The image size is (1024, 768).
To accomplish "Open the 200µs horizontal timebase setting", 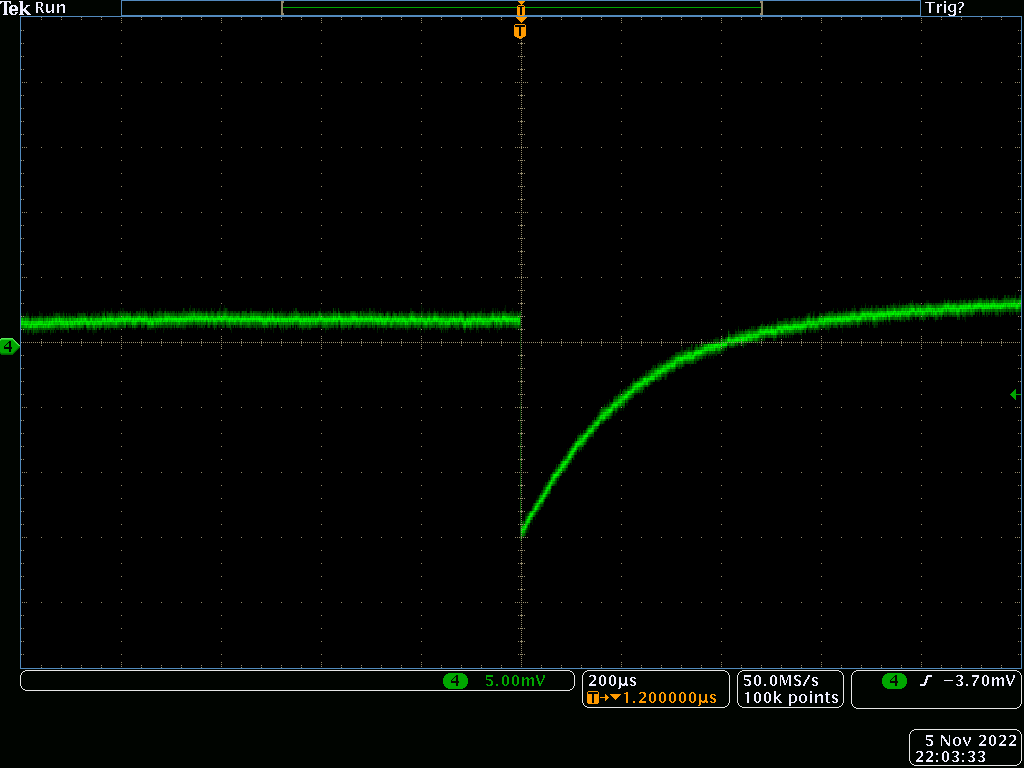I will (x=607, y=681).
